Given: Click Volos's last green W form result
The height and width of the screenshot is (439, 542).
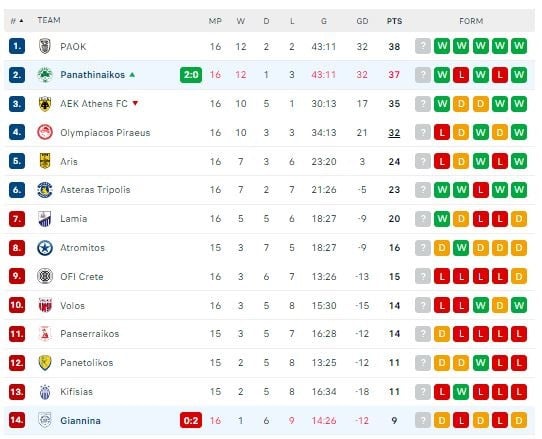Looking at the screenshot, I should tap(519, 306).
